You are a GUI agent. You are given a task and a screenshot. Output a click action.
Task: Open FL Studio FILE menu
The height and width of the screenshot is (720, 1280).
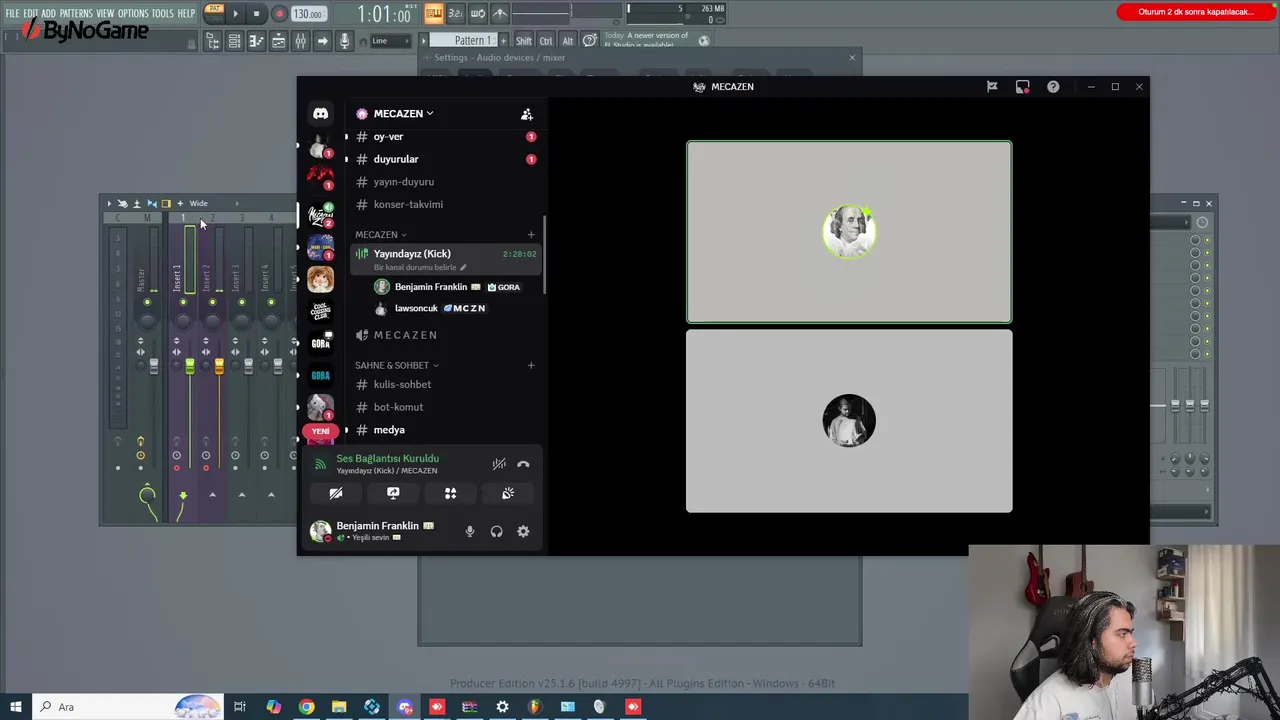pyautogui.click(x=12, y=14)
